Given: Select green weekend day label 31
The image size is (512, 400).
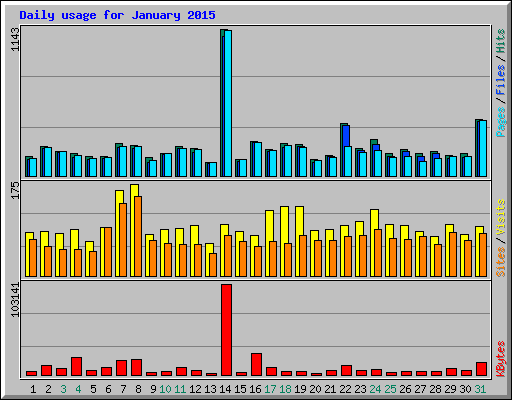Looking at the screenshot, I should click(x=480, y=389).
